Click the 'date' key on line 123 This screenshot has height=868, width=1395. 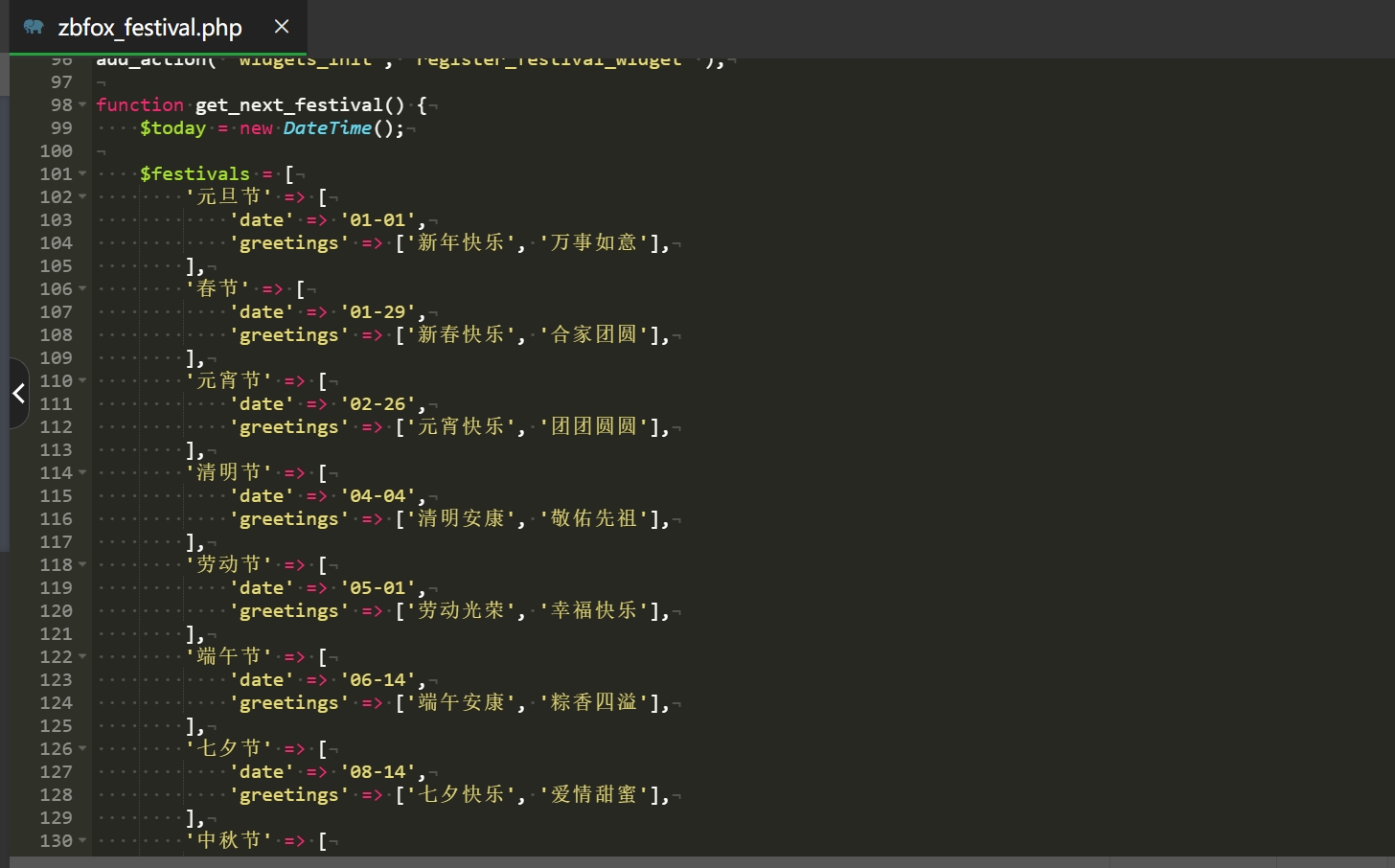[x=261, y=679]
